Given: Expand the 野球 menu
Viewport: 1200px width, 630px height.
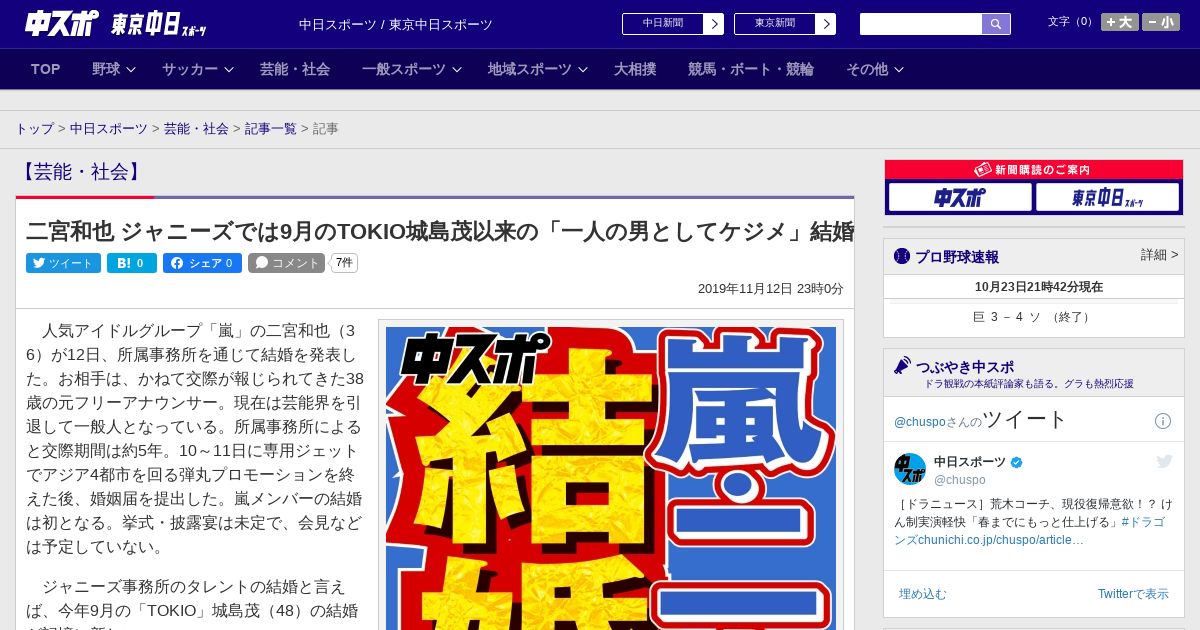Looking at the screenshot, I should coord(114,69).
